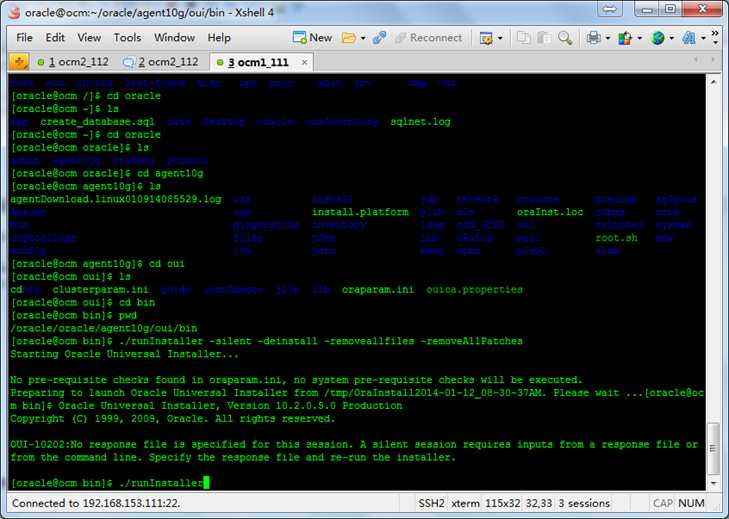Expand the color scheme dropdown arrow

(640, 38)
